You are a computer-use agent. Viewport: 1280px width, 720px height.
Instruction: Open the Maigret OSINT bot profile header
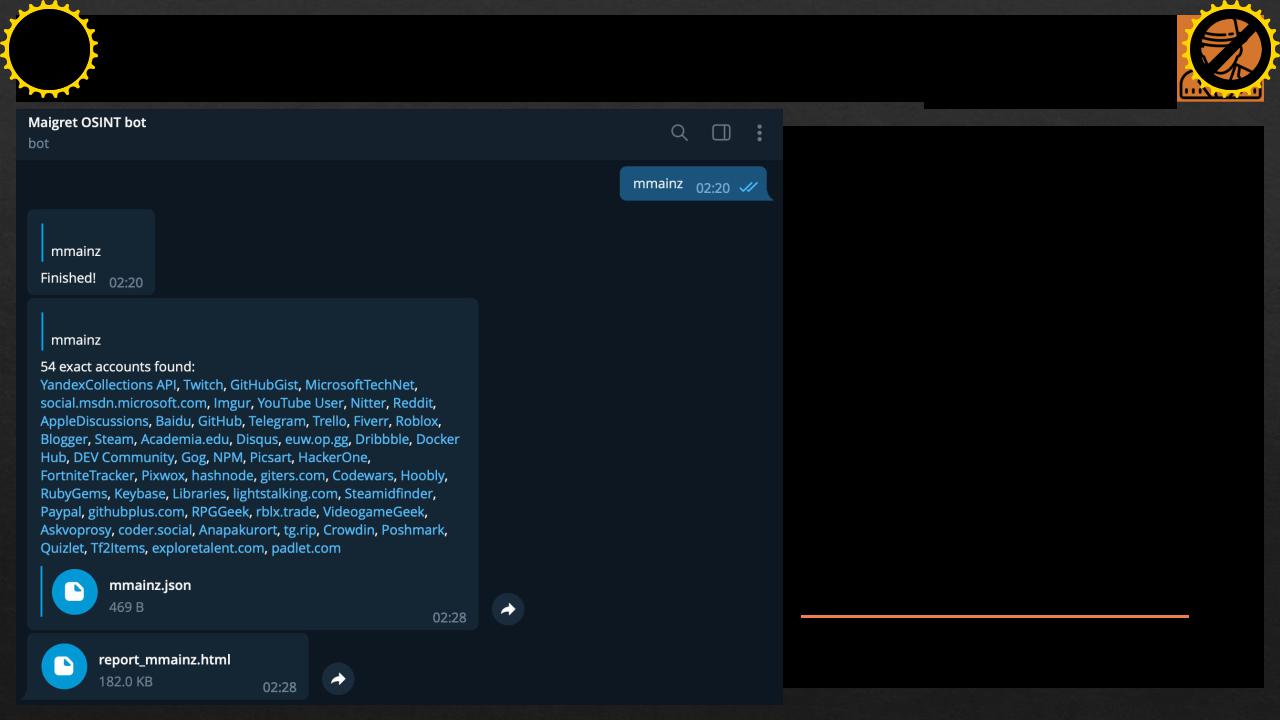coord(87,132)
